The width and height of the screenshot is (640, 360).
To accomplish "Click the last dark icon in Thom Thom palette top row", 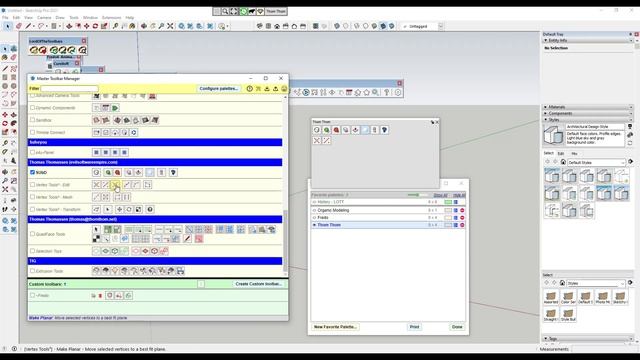I will point(384,130).
